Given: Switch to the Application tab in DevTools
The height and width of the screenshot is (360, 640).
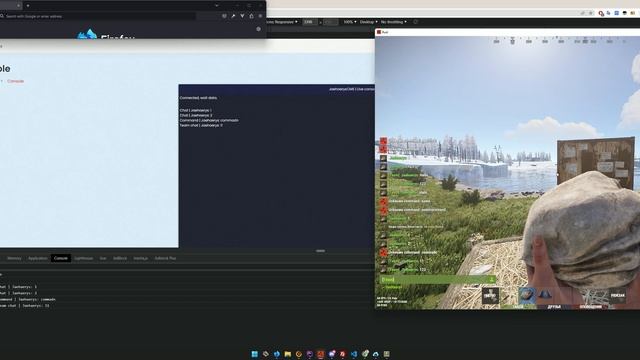Looking at the screenshot, I should pyautogui.click(x=38, y=258).
